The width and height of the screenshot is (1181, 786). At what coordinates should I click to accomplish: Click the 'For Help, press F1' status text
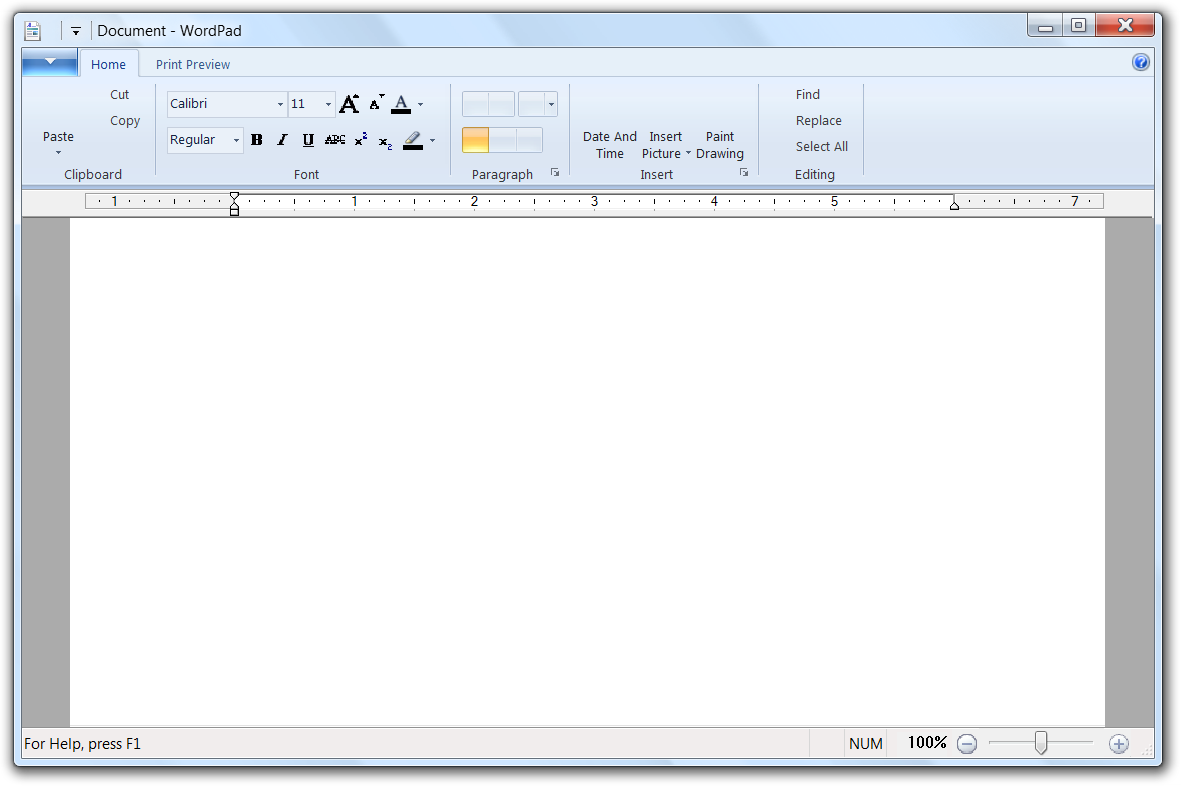(x=82, y=744)
